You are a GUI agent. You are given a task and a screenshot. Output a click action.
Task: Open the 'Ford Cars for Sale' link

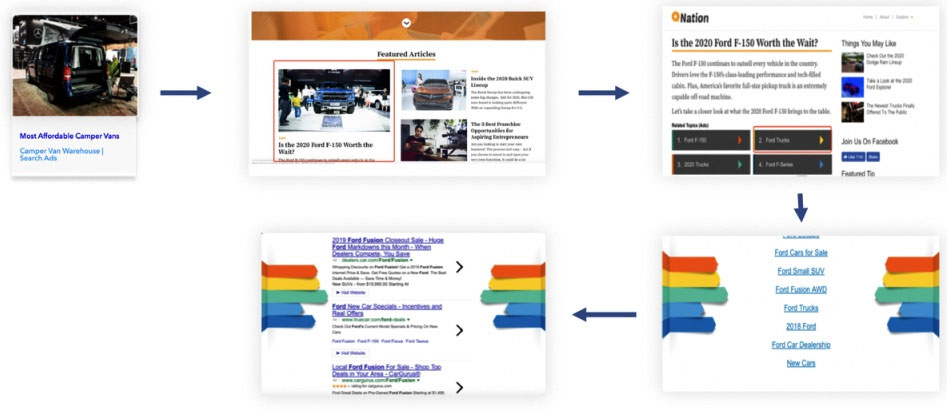[801, 253]
